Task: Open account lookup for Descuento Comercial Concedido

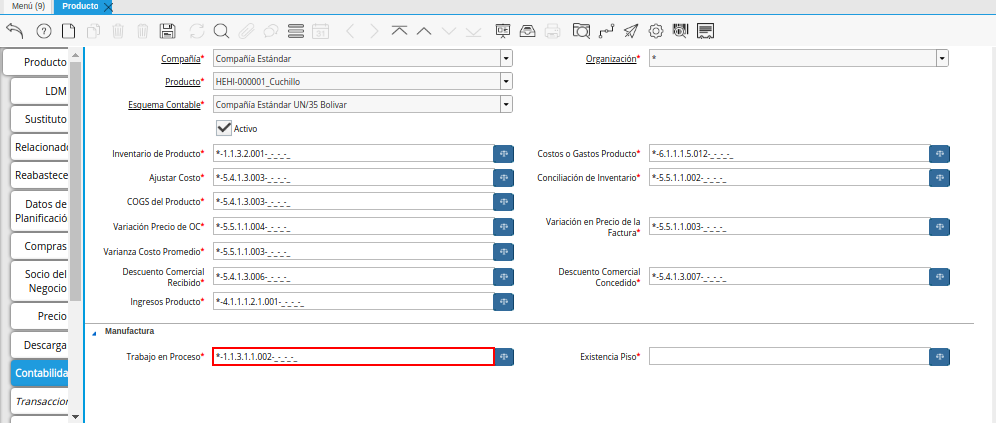Action: (x=939, y=277)
